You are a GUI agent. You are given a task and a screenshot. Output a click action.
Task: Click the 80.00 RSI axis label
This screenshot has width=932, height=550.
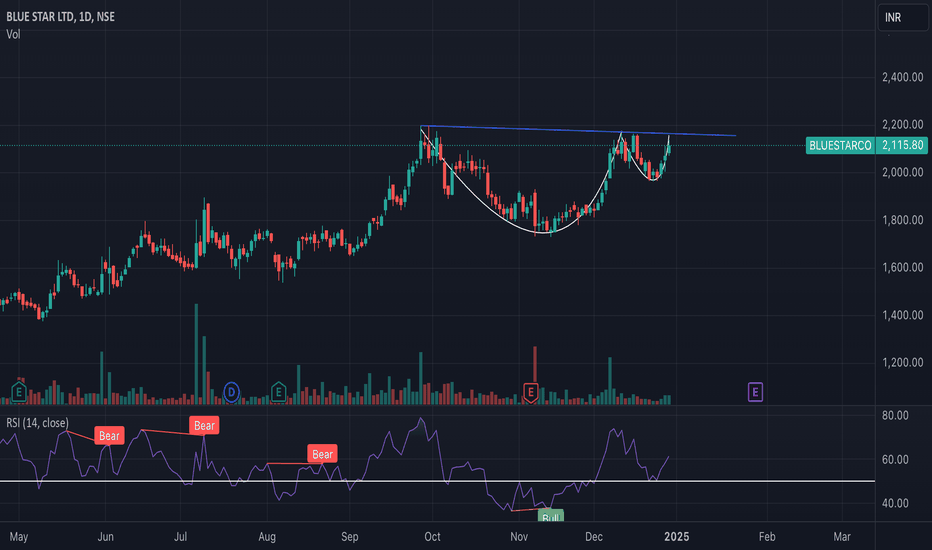895,415
